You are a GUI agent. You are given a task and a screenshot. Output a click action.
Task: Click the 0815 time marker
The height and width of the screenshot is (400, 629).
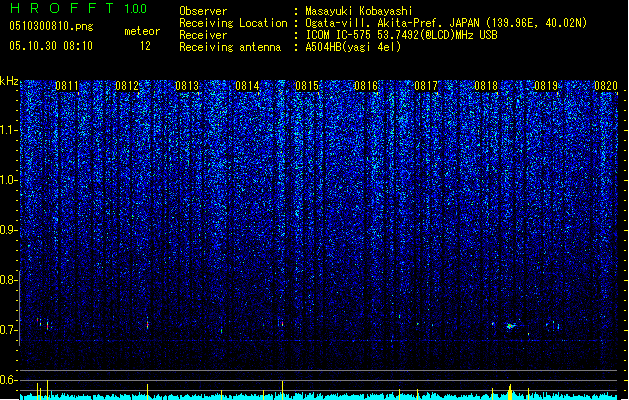[x=307, y=86]
